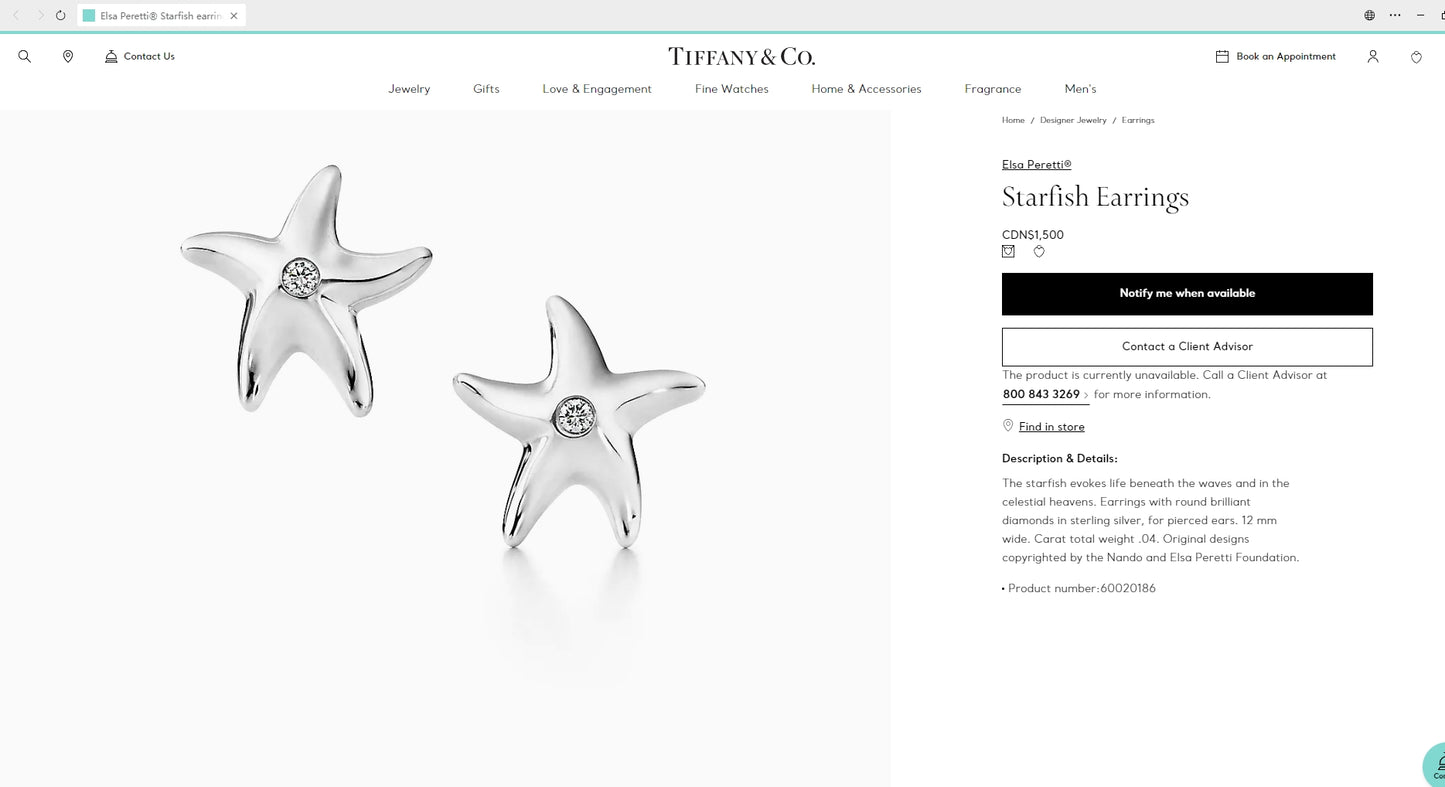Open the browser three-dot menu

click(x=1395, y=16)
